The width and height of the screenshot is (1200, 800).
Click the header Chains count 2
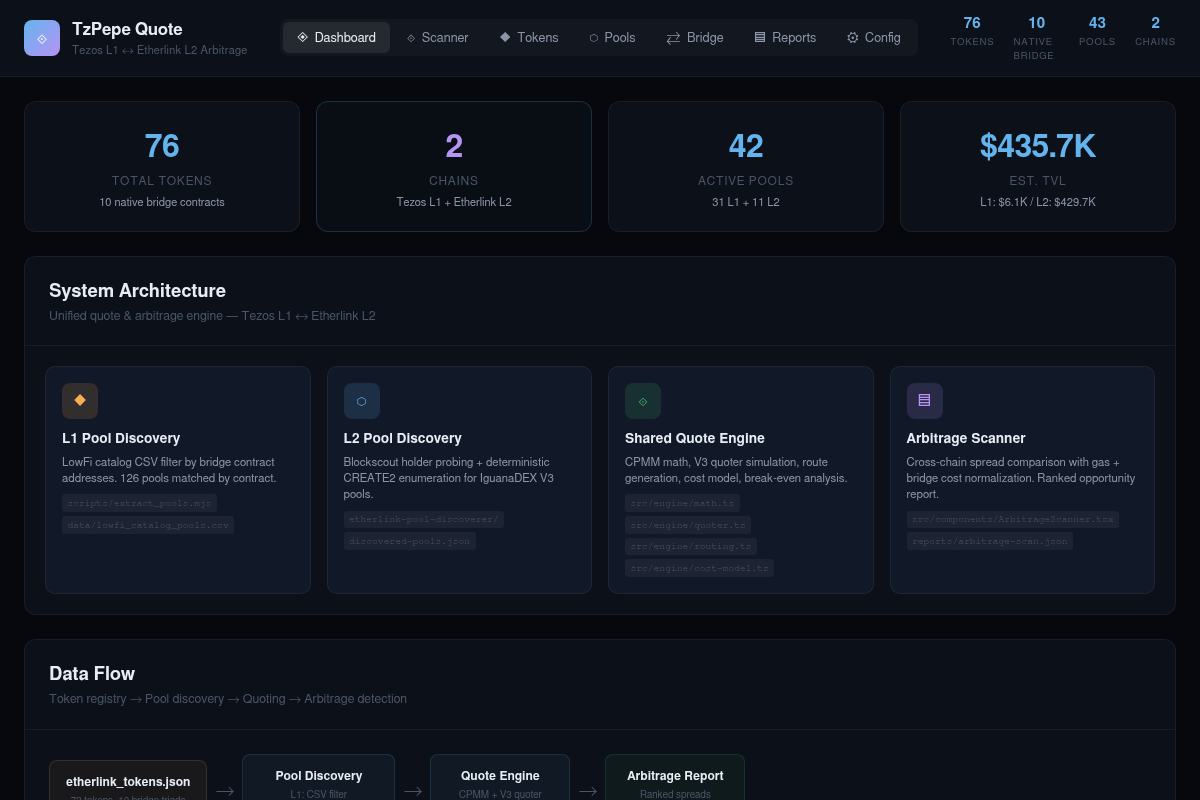pos(1155,23)
